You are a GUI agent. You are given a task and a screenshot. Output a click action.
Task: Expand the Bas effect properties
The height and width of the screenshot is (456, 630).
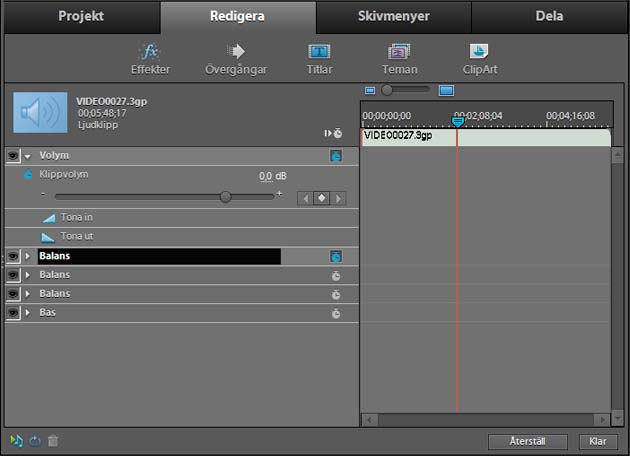click(28, 312)
